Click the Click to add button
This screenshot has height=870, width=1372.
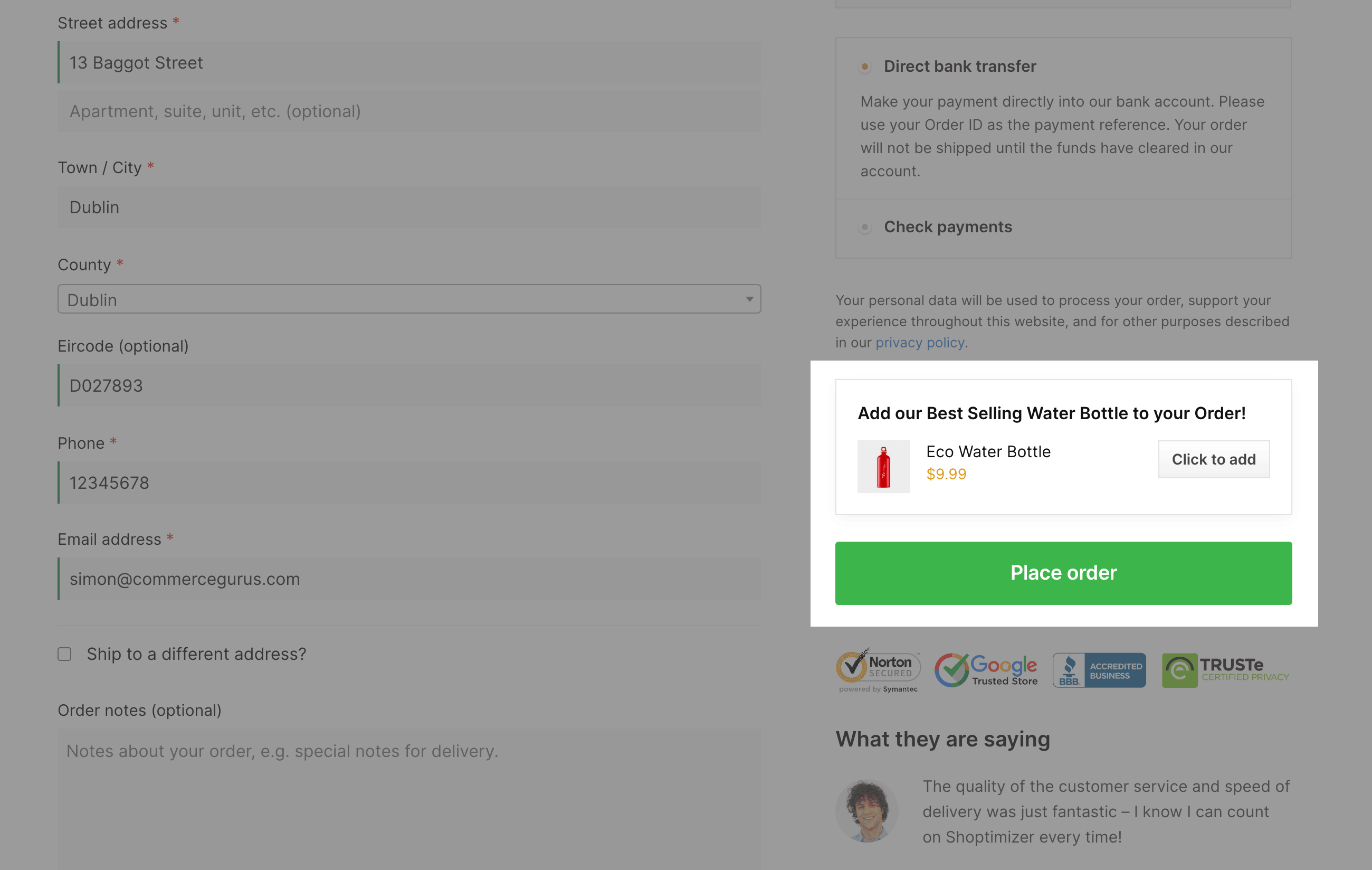[1214, 459]
